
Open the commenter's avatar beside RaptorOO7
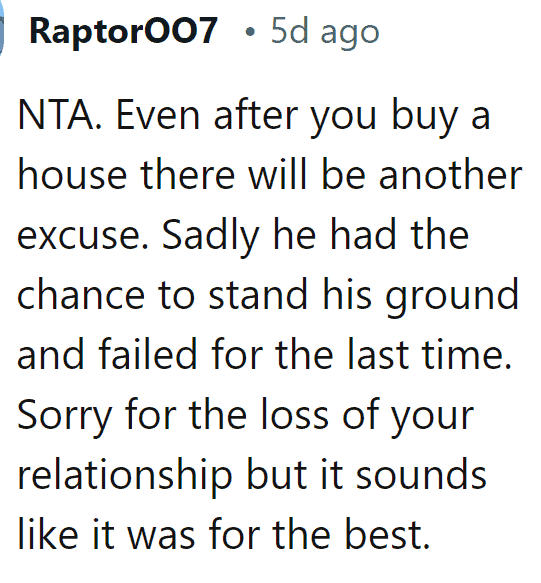[x=1, y=30]
